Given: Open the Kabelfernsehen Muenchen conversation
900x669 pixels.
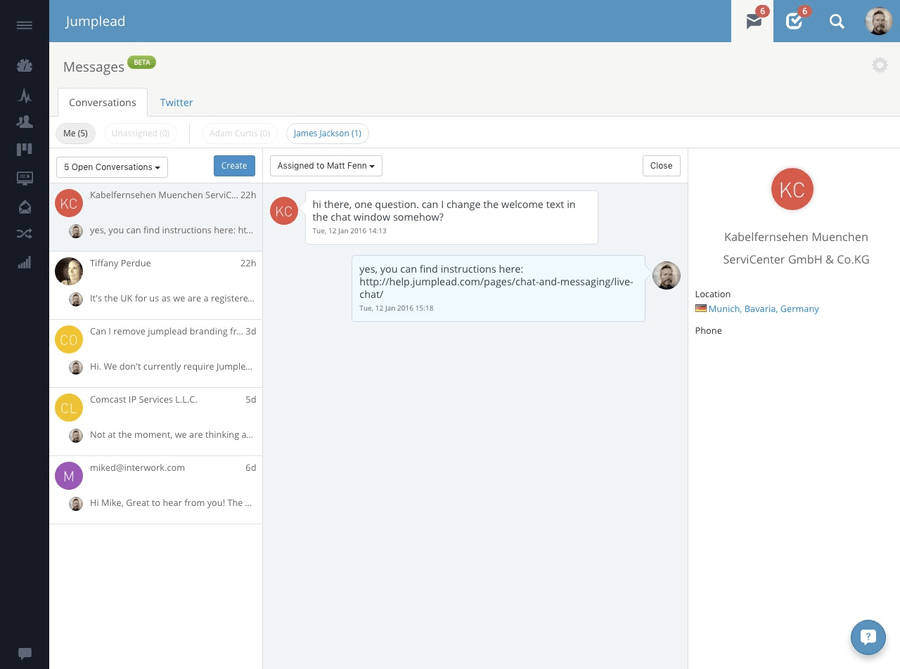Looking at the screenshot, I should tap(156, 217).
